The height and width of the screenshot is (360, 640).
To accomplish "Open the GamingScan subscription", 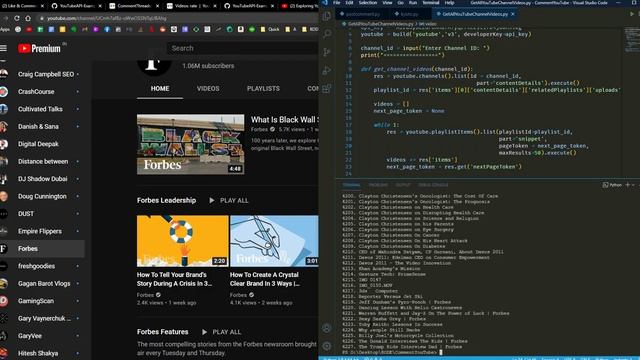I will [x=42, y=301].
